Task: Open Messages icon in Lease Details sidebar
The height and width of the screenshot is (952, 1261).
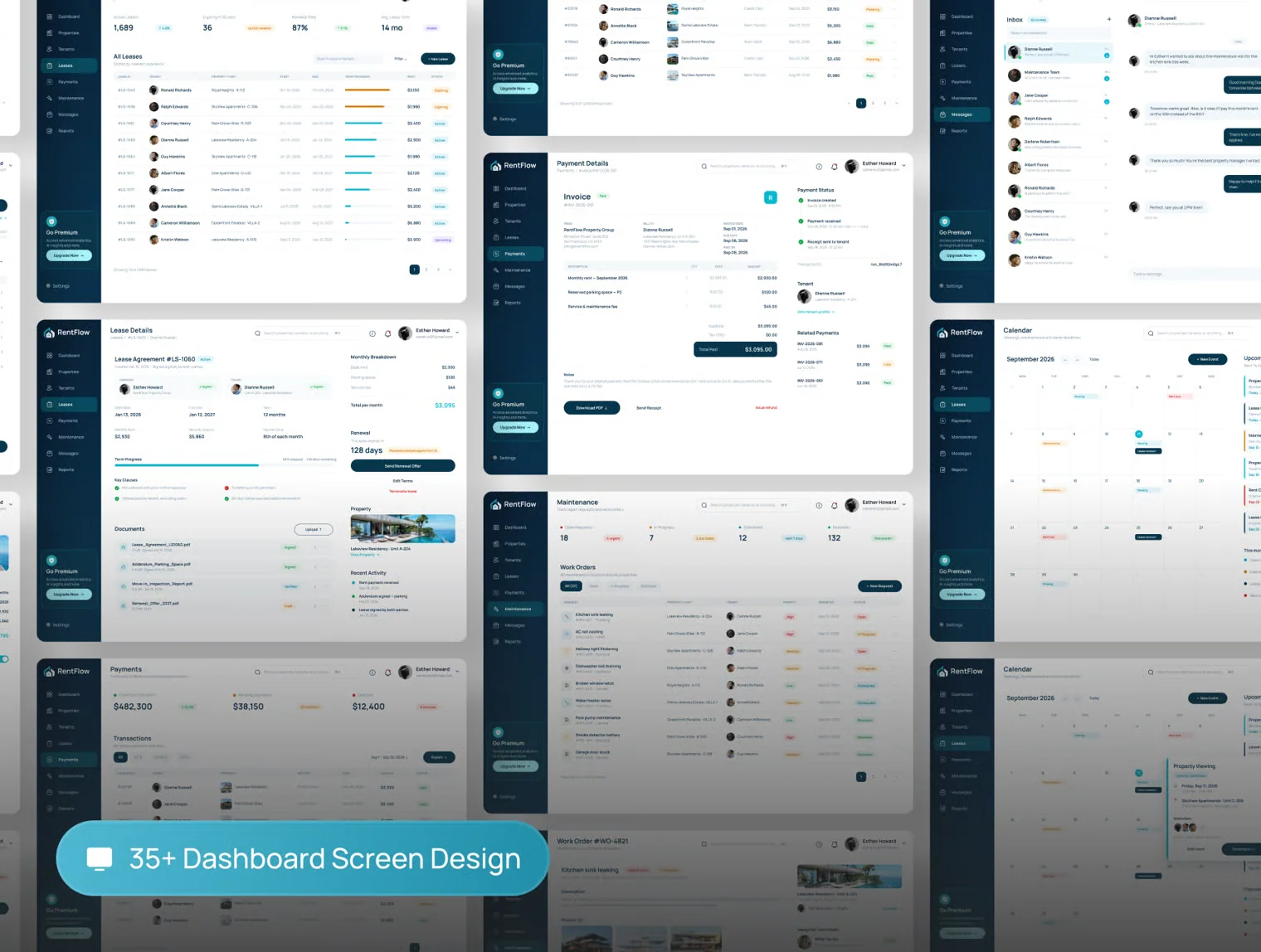Action: [x=50, y=454]
